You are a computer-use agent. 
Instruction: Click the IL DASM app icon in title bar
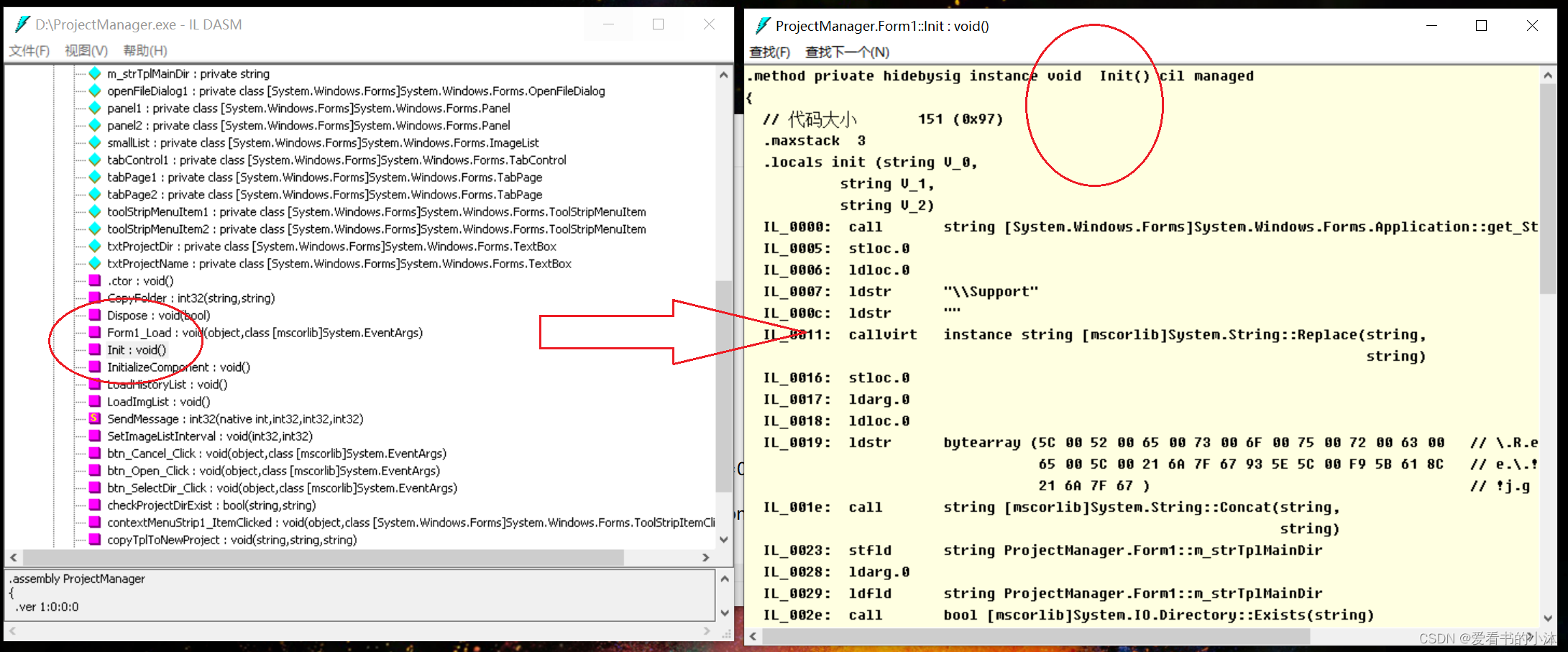tap(22, 24)
